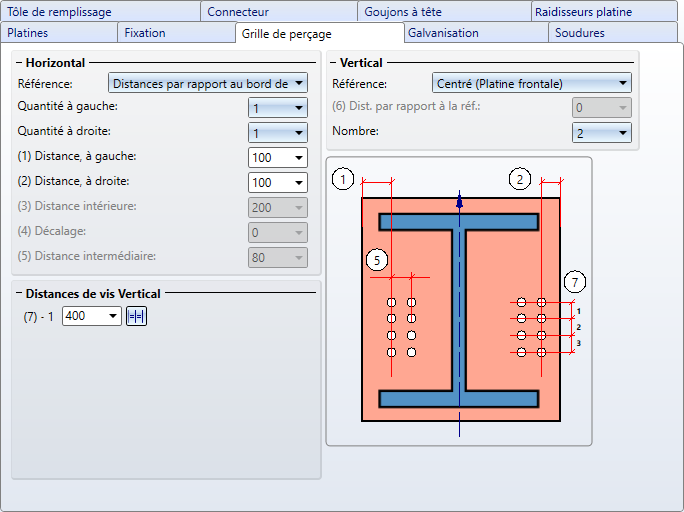Open the Distance à gauche dropdown arrow
The width and height of the screenshot is (684, 512).
(299, 158)
